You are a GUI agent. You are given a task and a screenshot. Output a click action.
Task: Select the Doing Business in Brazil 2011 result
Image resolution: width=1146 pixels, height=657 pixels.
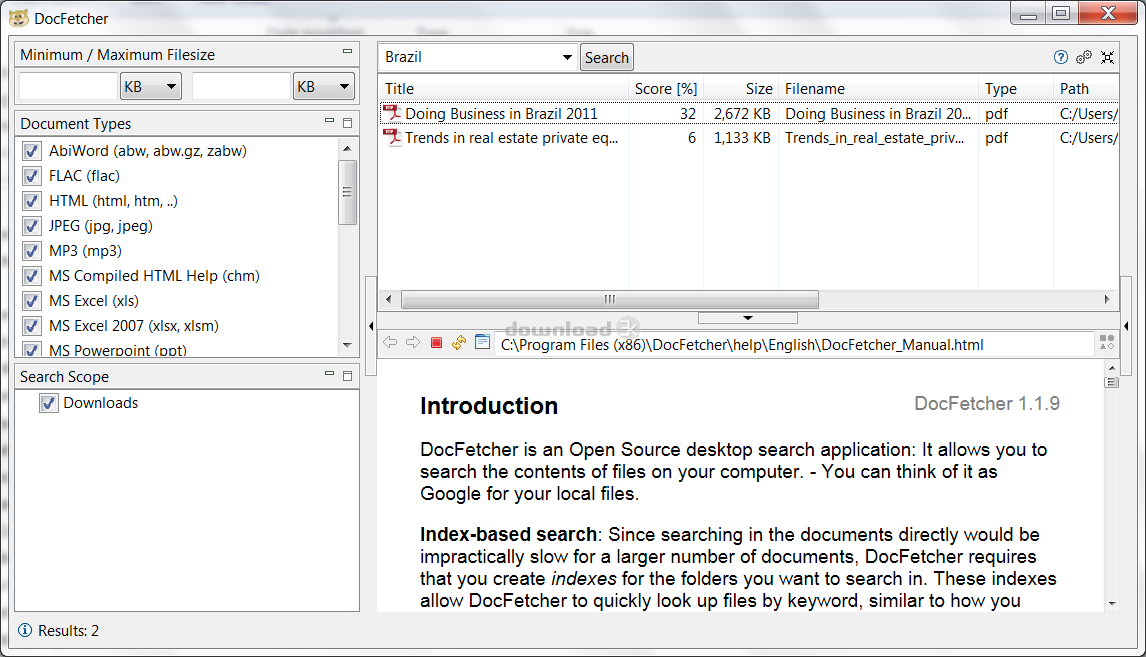(501, 114)
